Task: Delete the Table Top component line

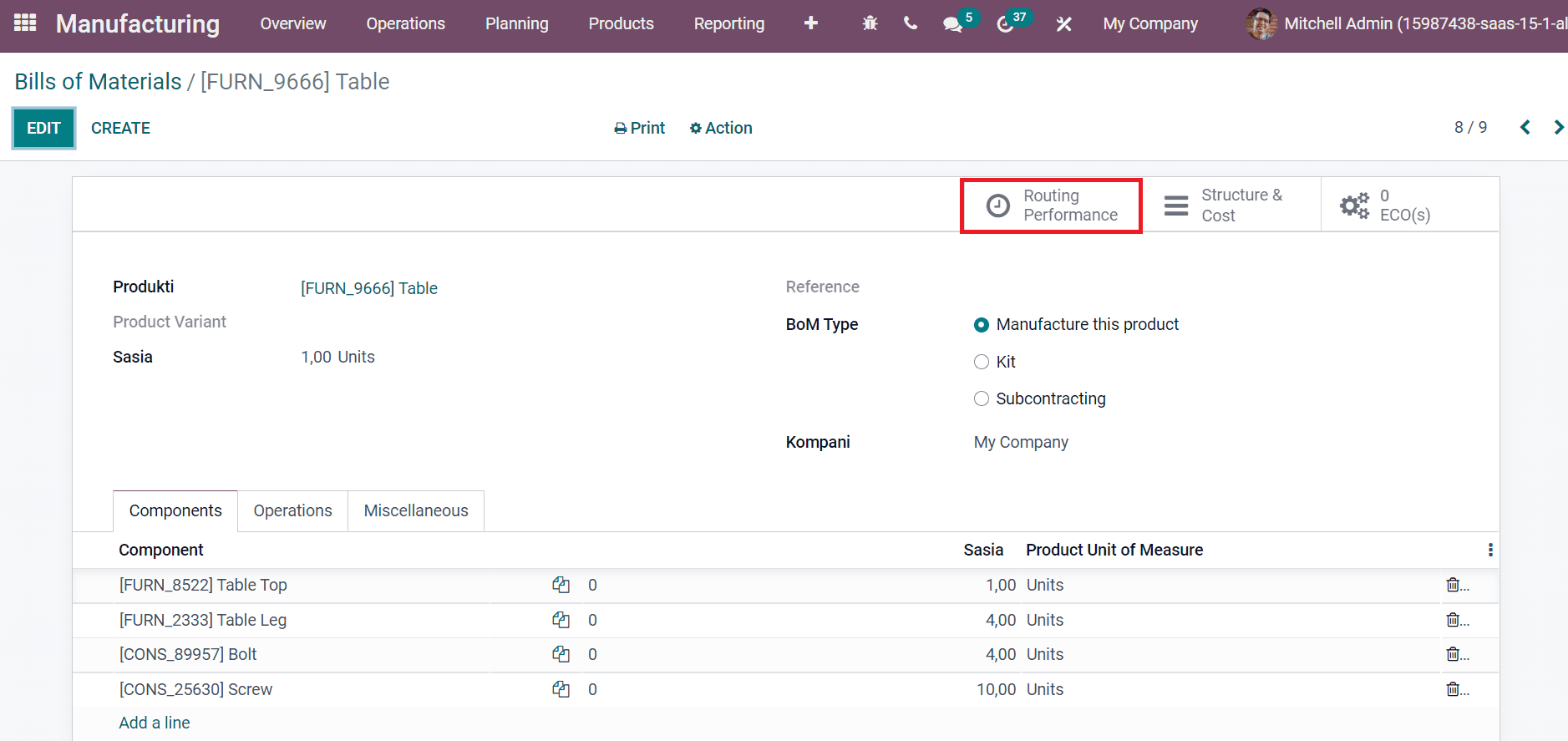Action: coord(1454,585)
